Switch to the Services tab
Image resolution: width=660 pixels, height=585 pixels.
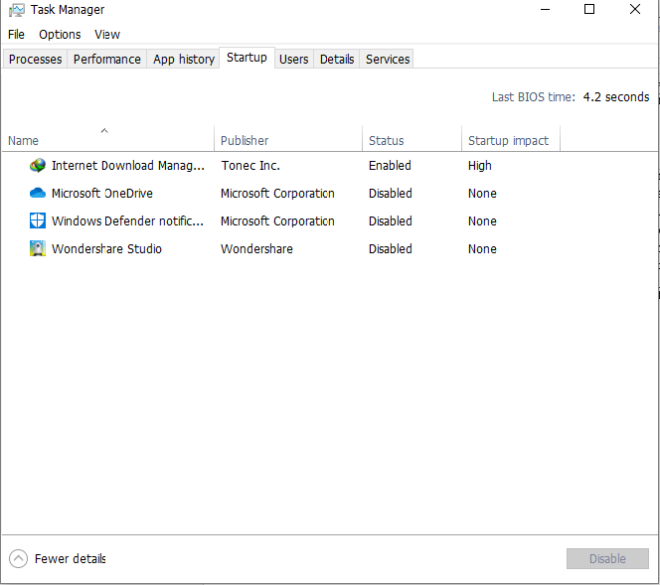tap(388, 59)
